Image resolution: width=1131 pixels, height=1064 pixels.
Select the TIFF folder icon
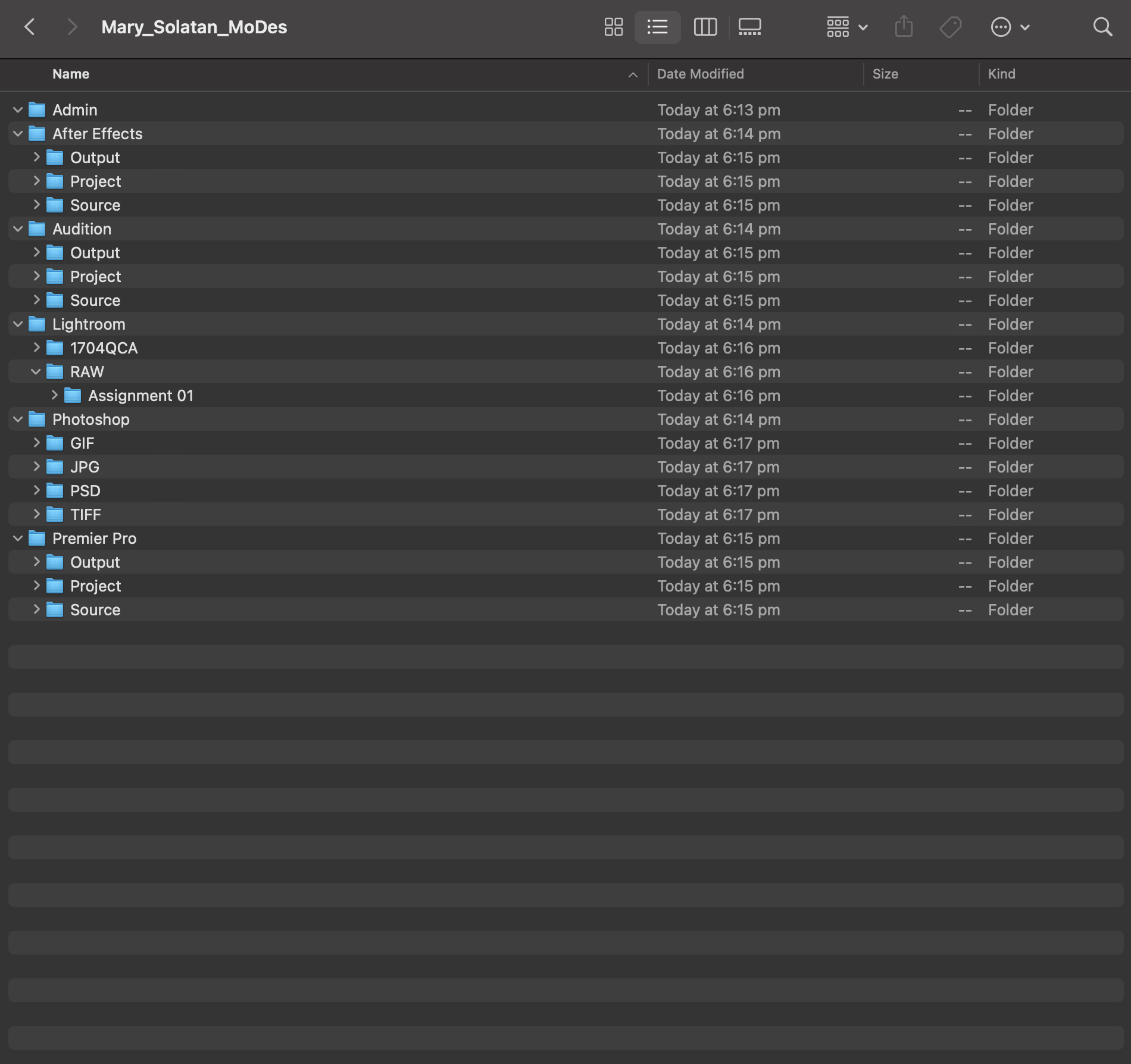(55, 515)
